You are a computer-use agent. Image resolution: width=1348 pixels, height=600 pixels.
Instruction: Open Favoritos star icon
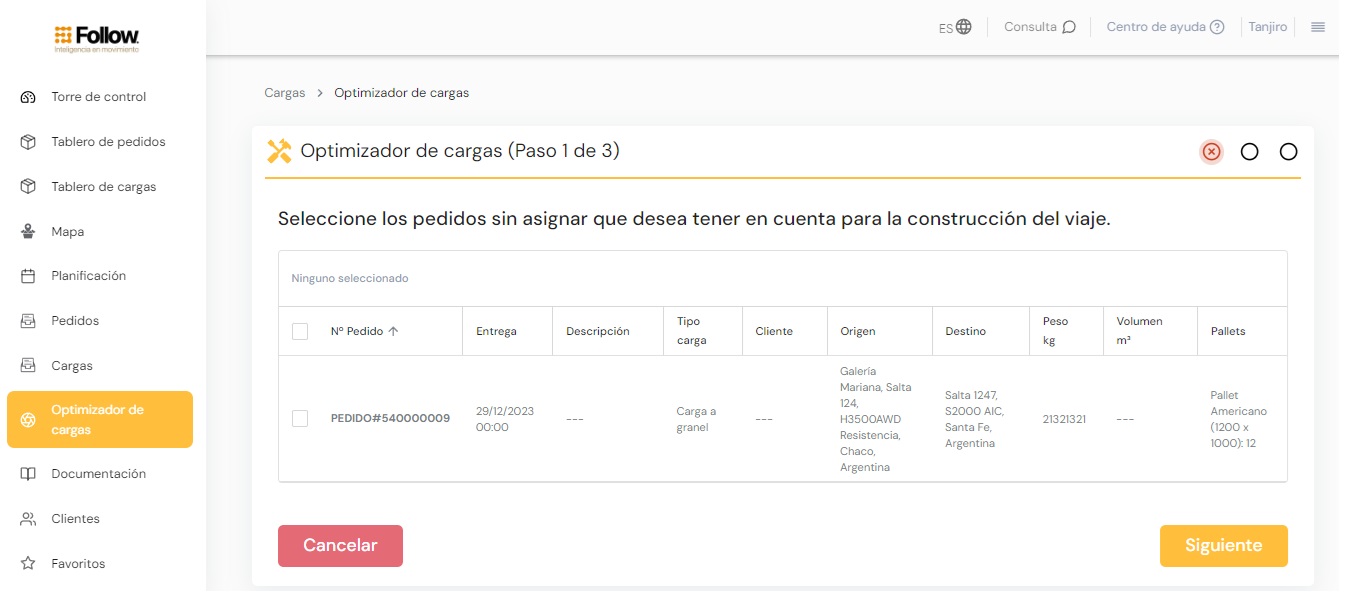click(x=28, y=564)
